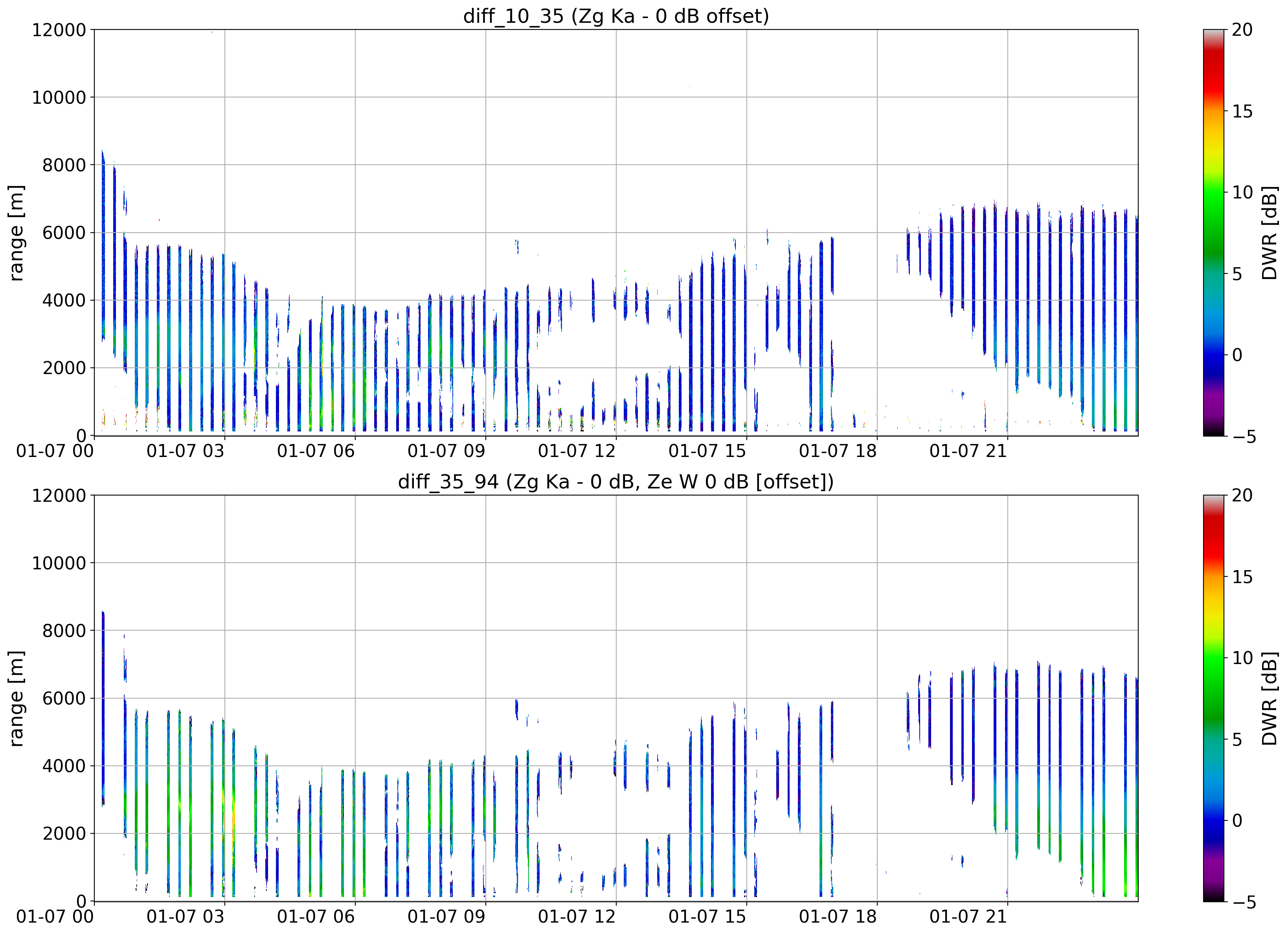The width and height of the screenshot is (1288, 934).
Task: Click the "01-07 21" time tick under the diff_35_94 plot
Action: (x=968, y=917)
